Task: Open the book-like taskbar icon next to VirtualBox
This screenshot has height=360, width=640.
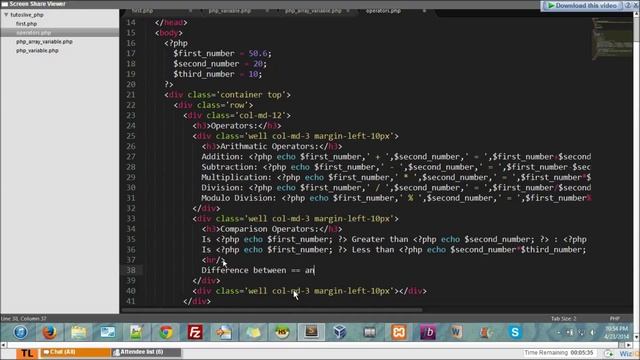Action: 369,332
